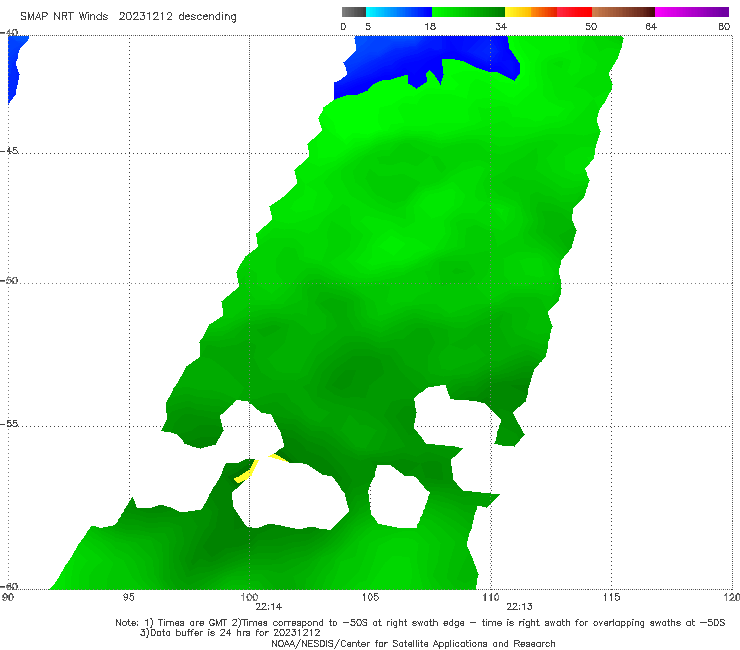740x650 pixels.
Task: Click the gray segment of the color scale
Action: click(353, 12)
